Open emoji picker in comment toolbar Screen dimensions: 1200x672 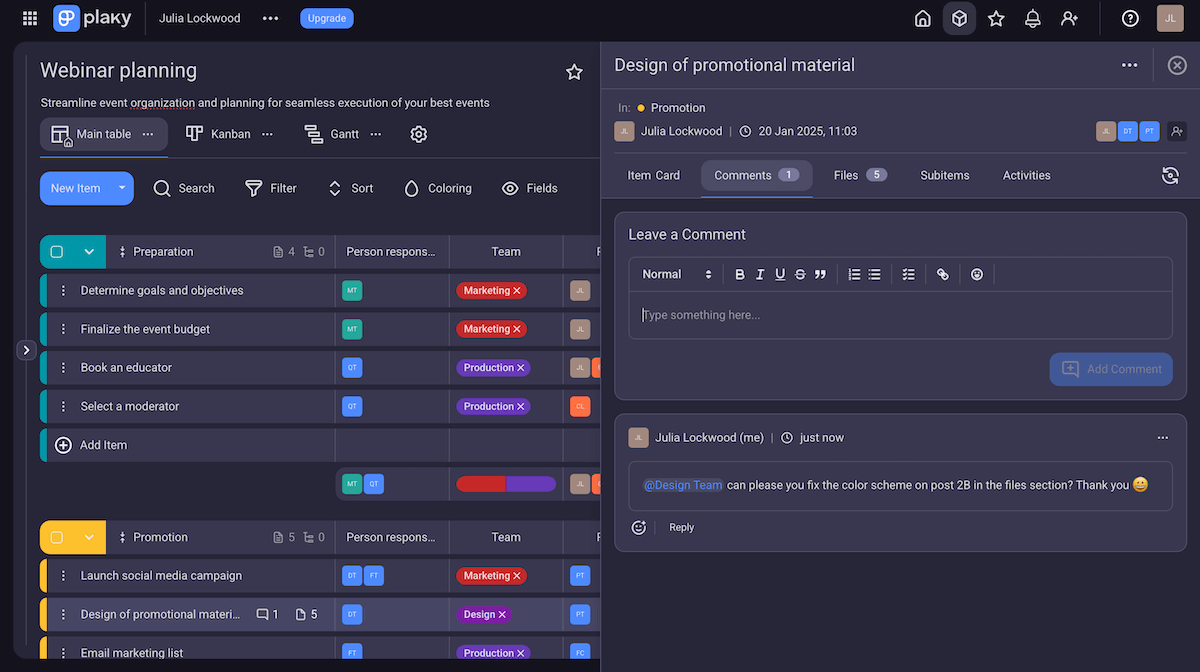pyautogui.click(x=977, y=274)
